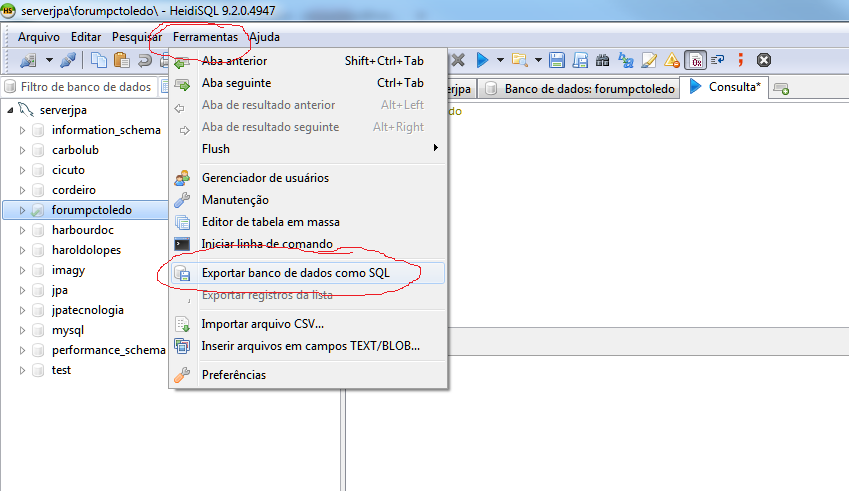Collapse the serverjpa tree node
The width and height of the screenshot is (849, 491).
tap(10, 110)
